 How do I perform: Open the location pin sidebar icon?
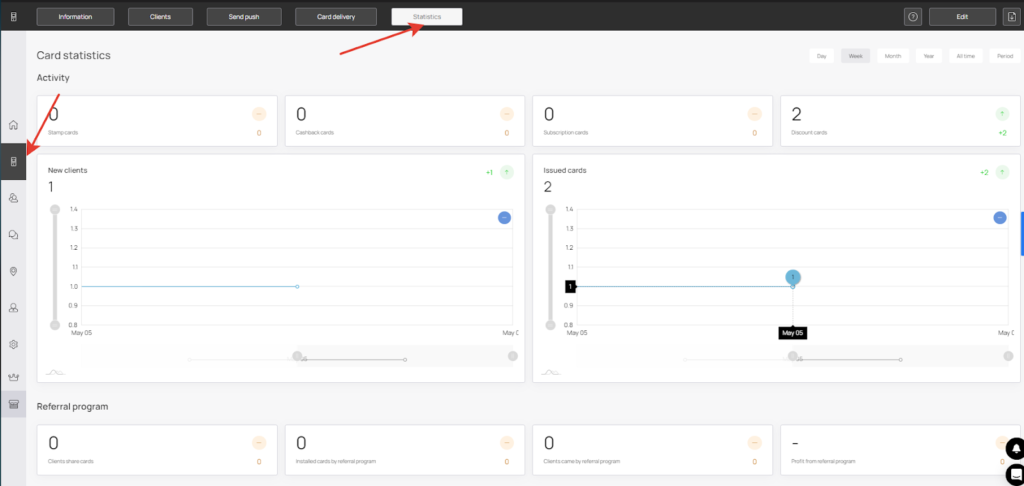(x=13, y=272)
